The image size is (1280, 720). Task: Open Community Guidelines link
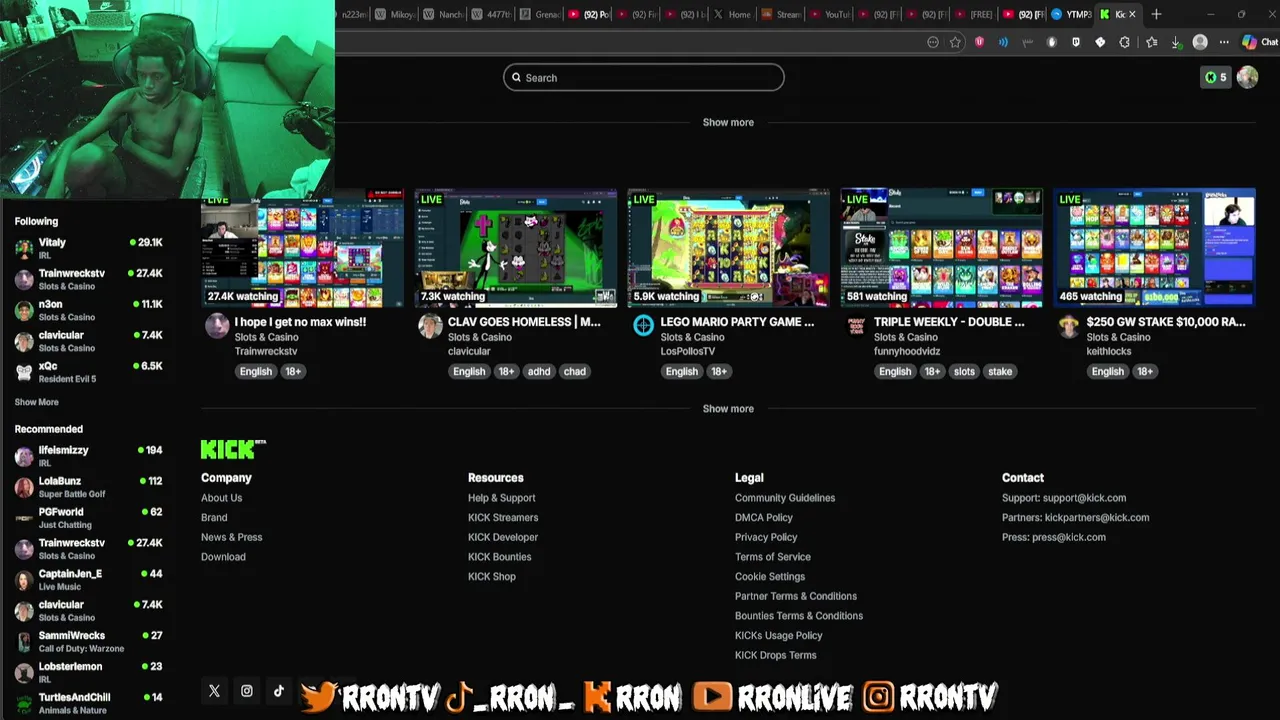click(x=785, y=498)
